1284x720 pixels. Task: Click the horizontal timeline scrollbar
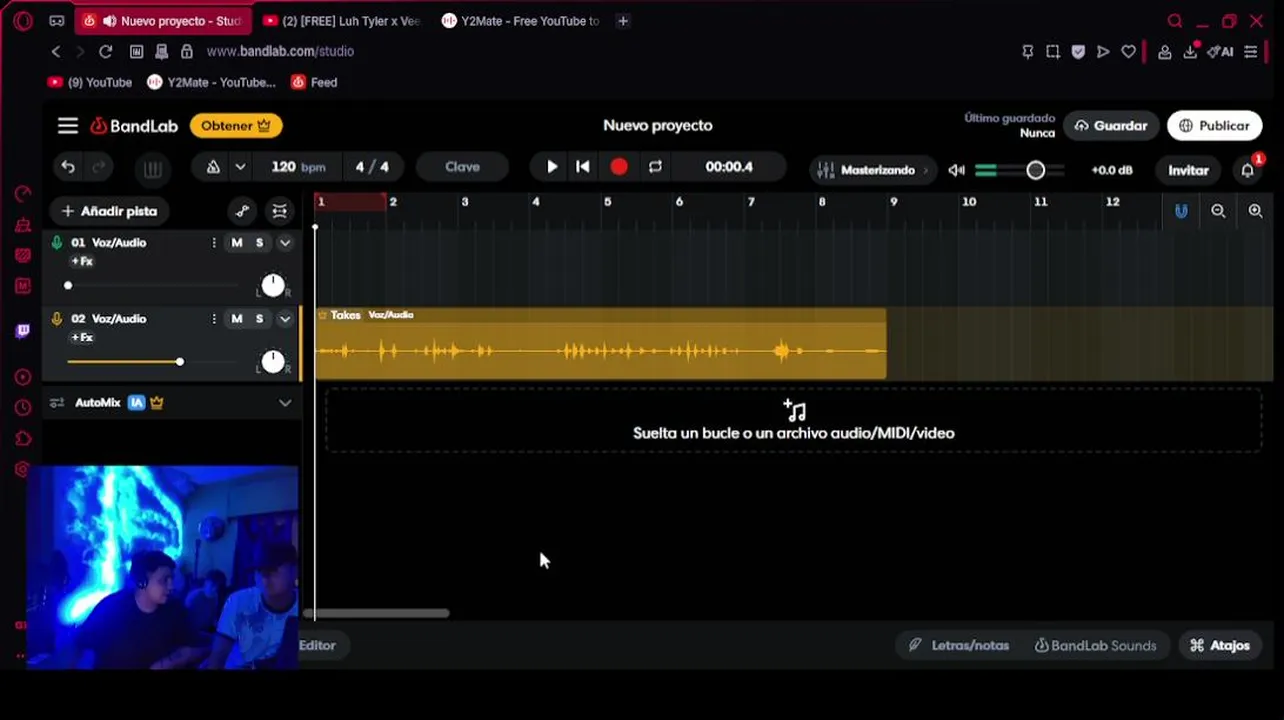[x=376, y=613]
